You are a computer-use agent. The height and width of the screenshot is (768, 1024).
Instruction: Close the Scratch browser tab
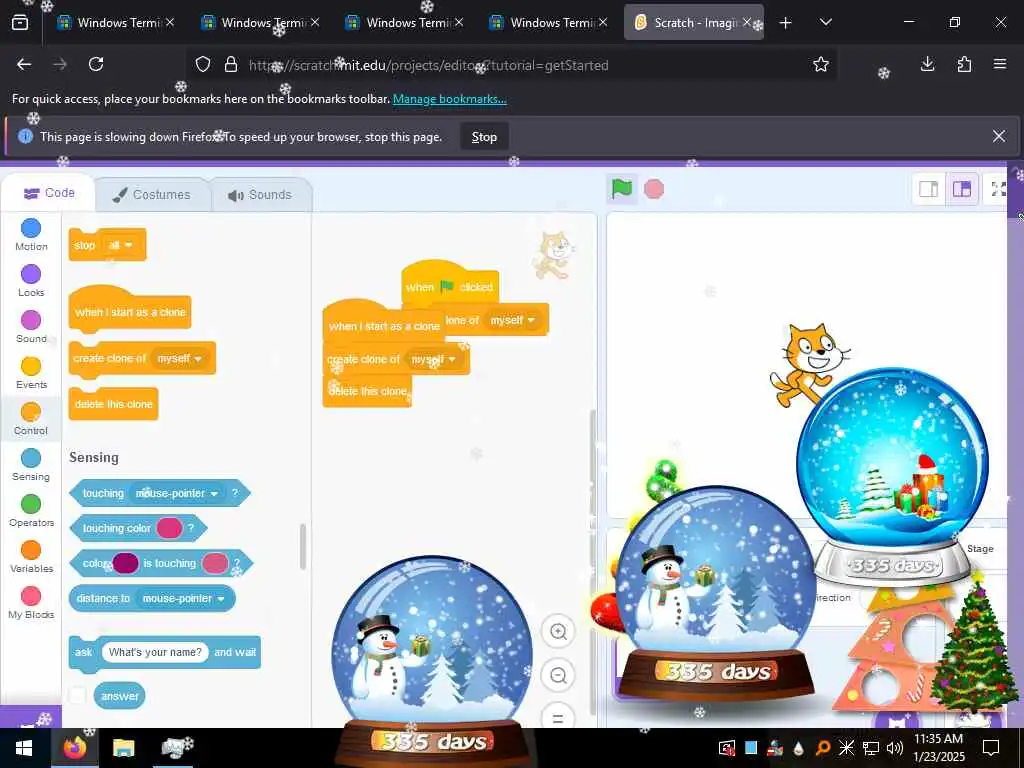747,23
